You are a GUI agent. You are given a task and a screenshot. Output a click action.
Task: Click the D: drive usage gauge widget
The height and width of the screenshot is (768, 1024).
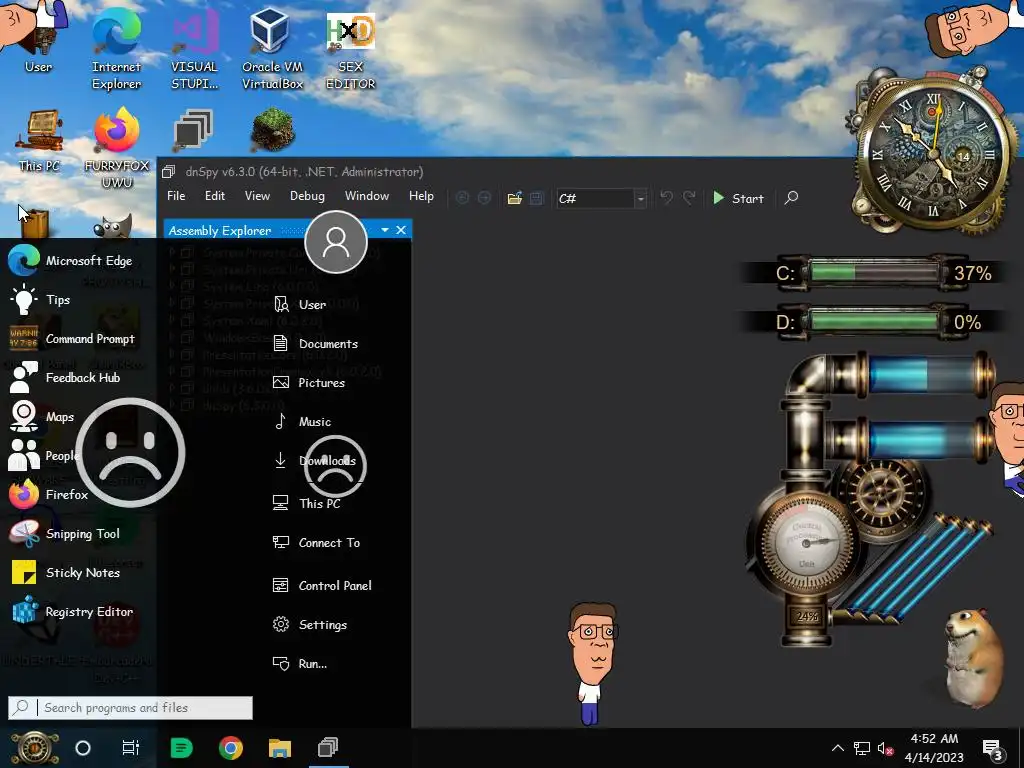point(876,322)
